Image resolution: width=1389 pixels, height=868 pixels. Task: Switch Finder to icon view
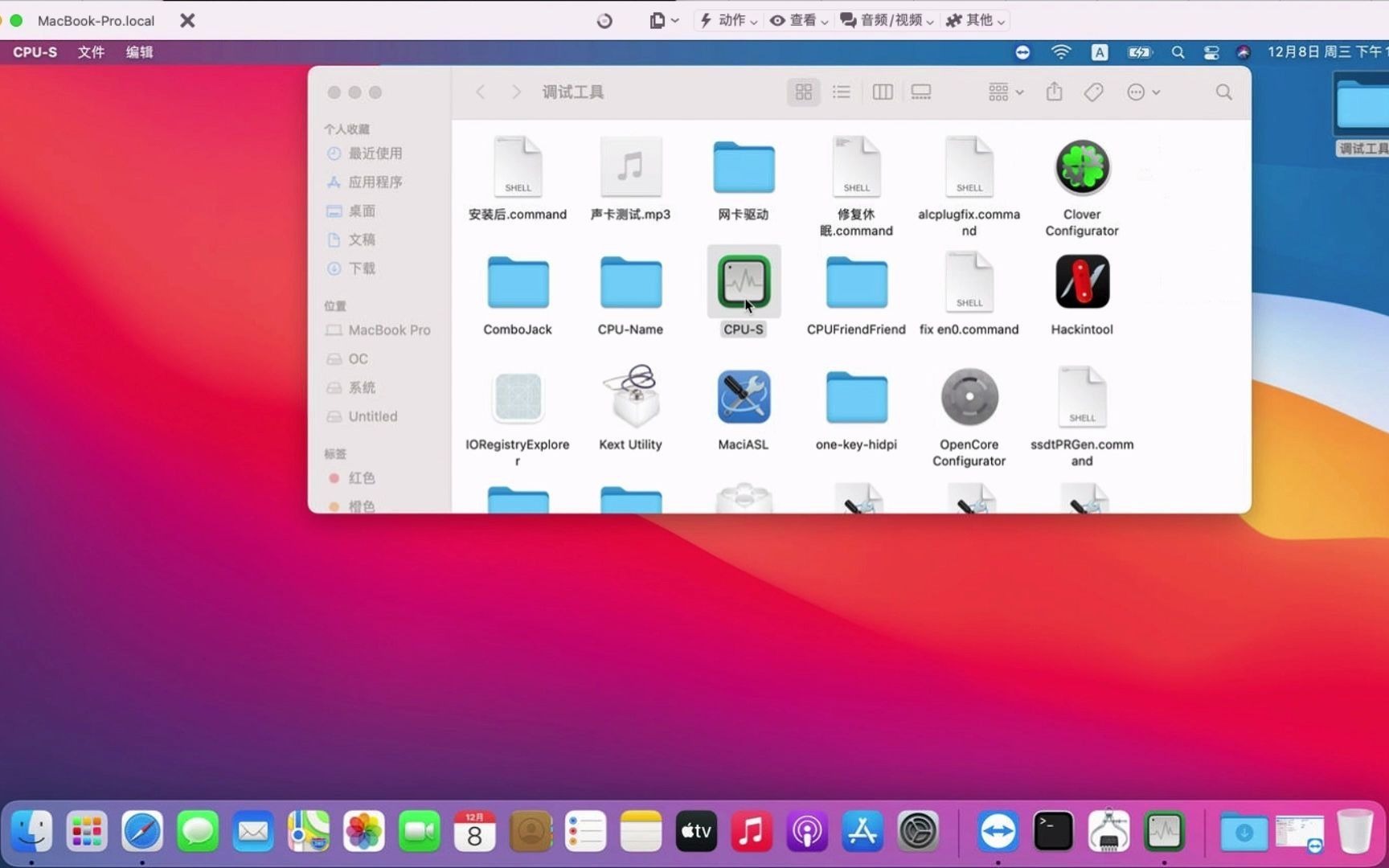(x=803, y=92)
